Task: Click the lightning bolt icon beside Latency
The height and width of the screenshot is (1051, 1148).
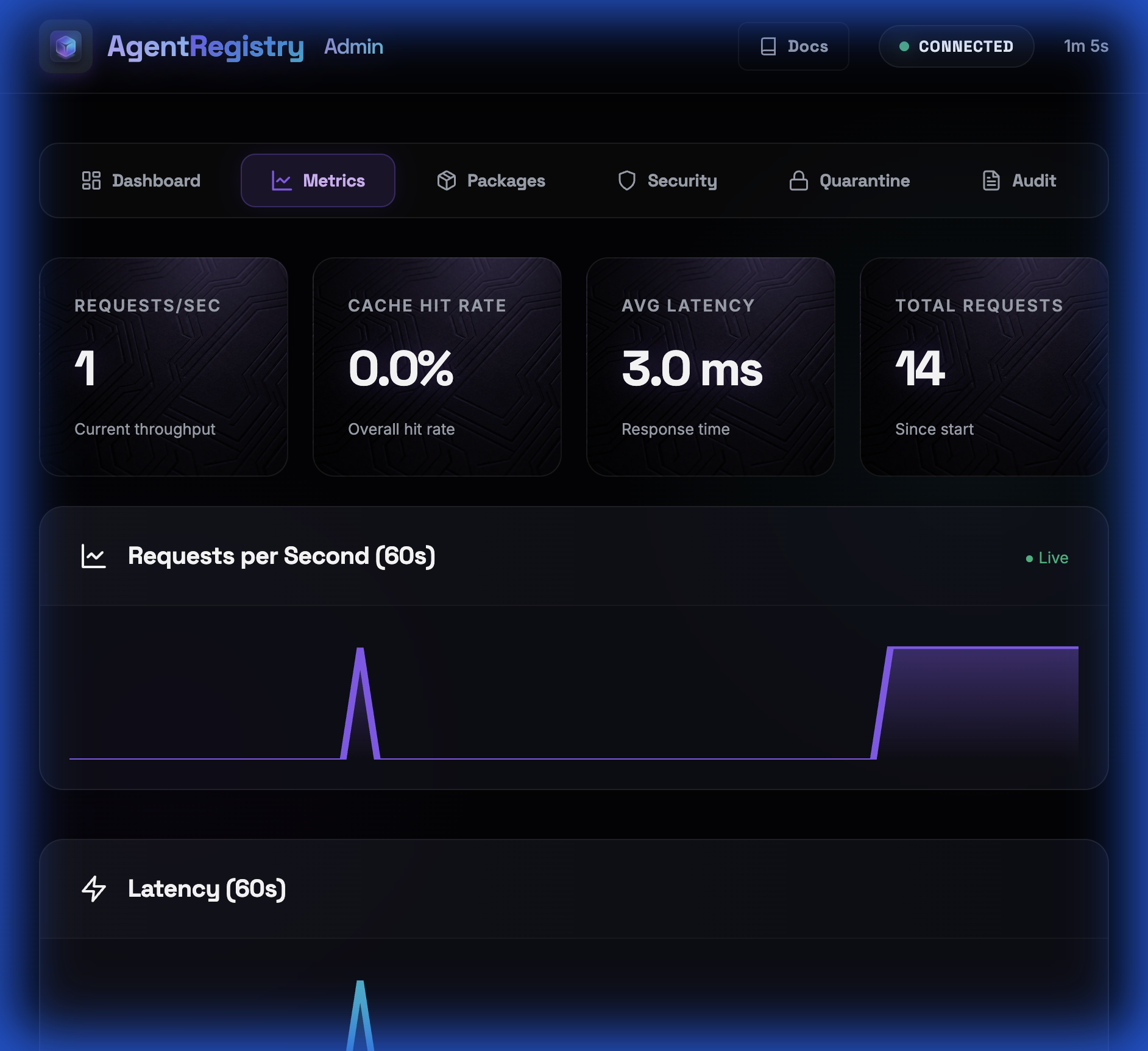Action: click(x=94, y=889)
